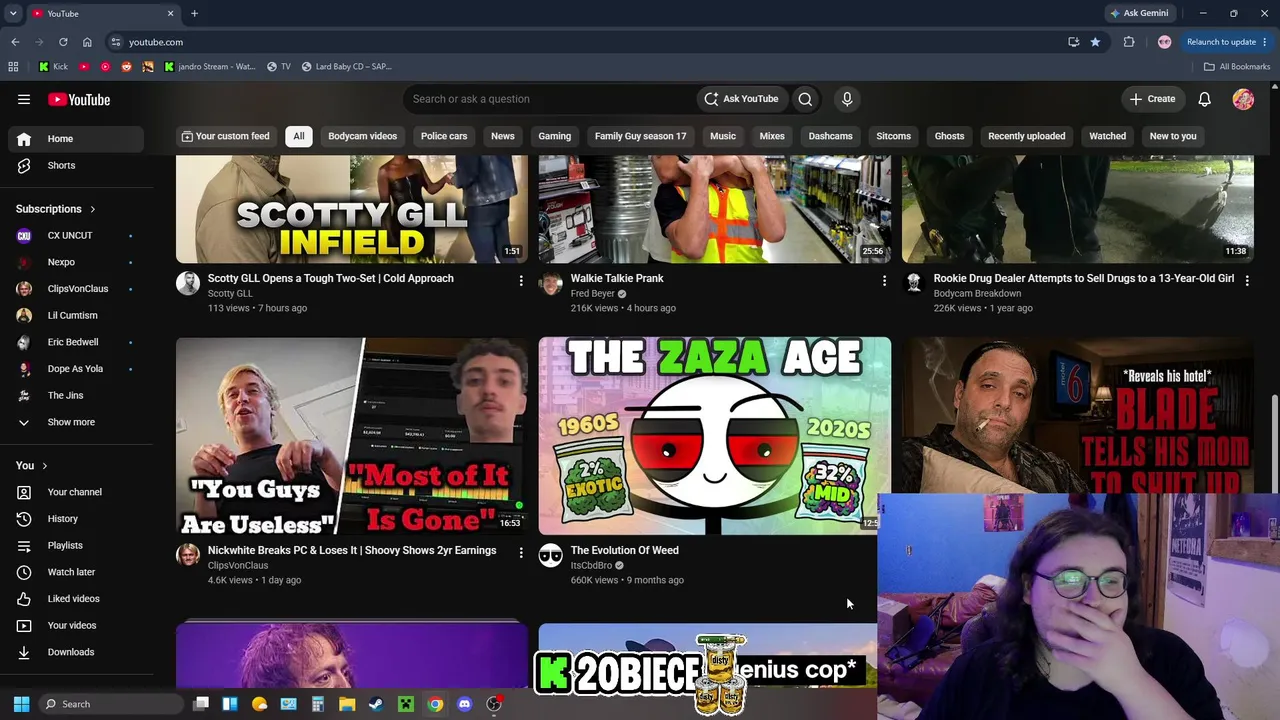Open more actions for Rookie Drug Dealer video

tap(1247, 281)
